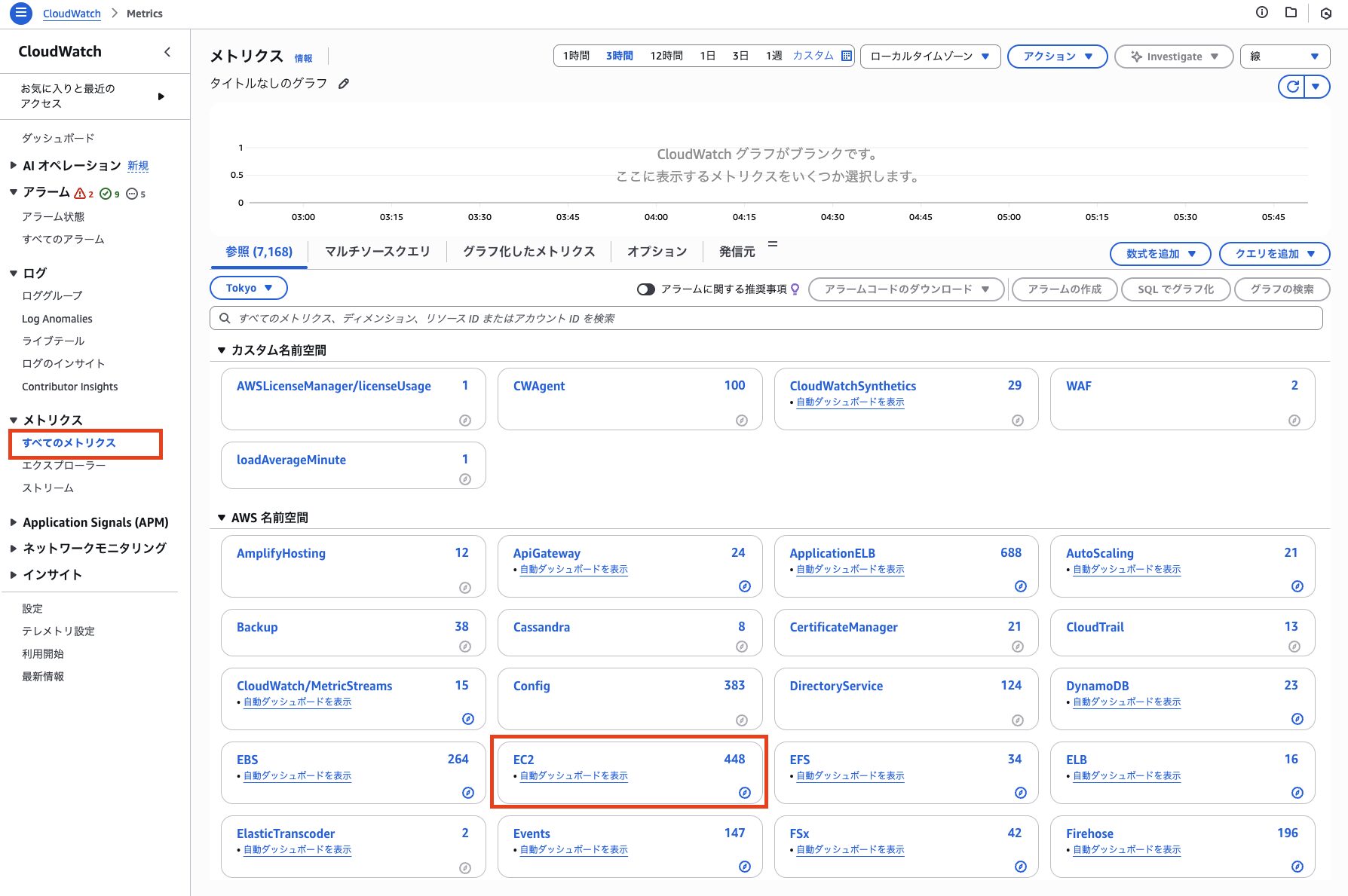Click the compass icon on the EC2 card
Screen dimensions: 1348x896
pos(745,792)
